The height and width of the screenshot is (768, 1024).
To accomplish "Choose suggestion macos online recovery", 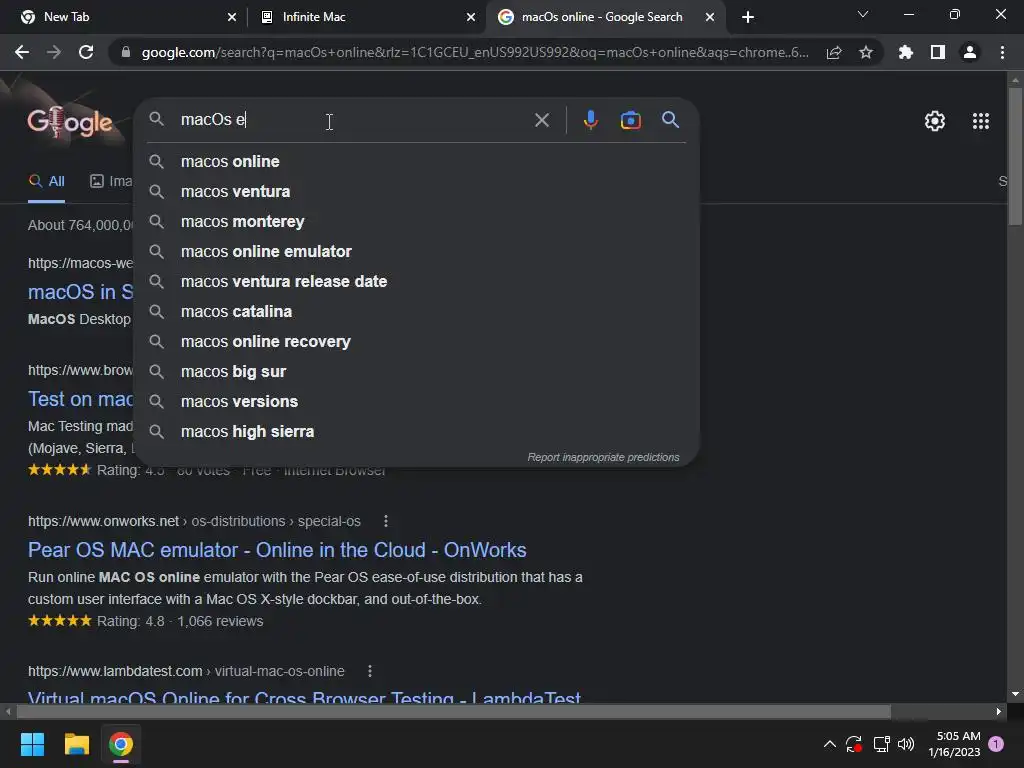I will (417, 342).
